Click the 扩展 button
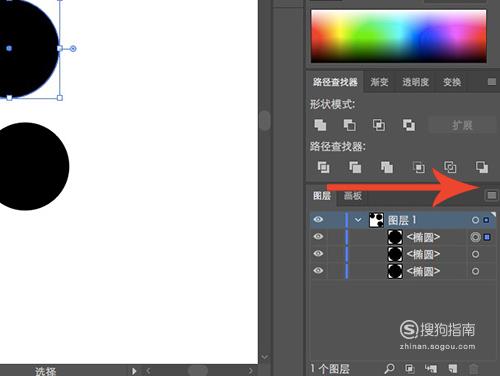 tap(462, 125)
